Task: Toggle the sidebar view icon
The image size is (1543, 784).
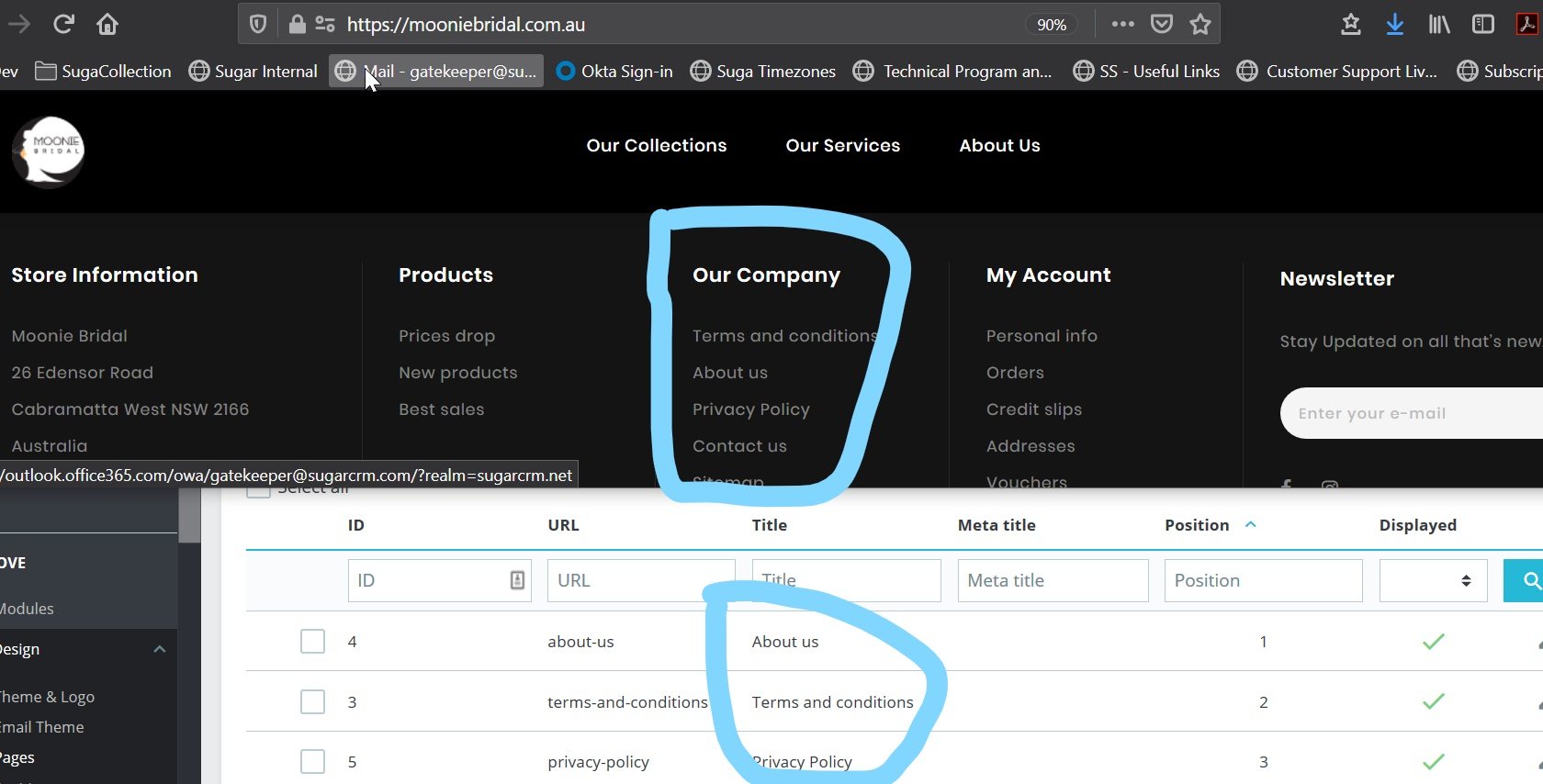Action: click(x=1482, y=25)
